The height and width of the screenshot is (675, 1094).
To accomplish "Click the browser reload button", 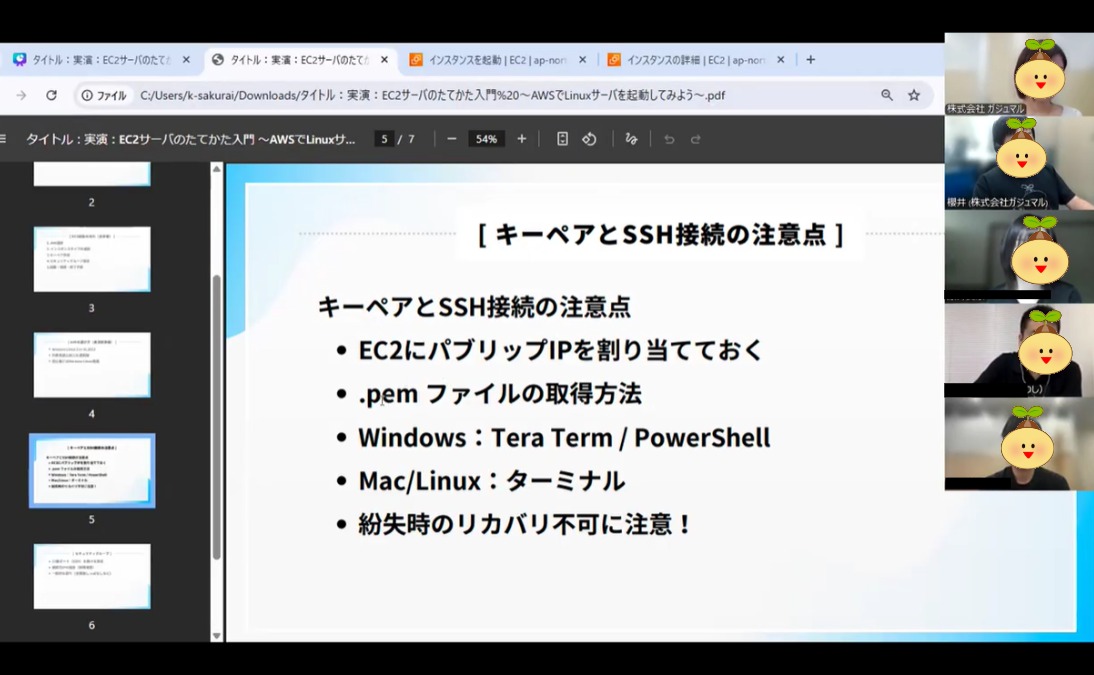I will [51, 95].
